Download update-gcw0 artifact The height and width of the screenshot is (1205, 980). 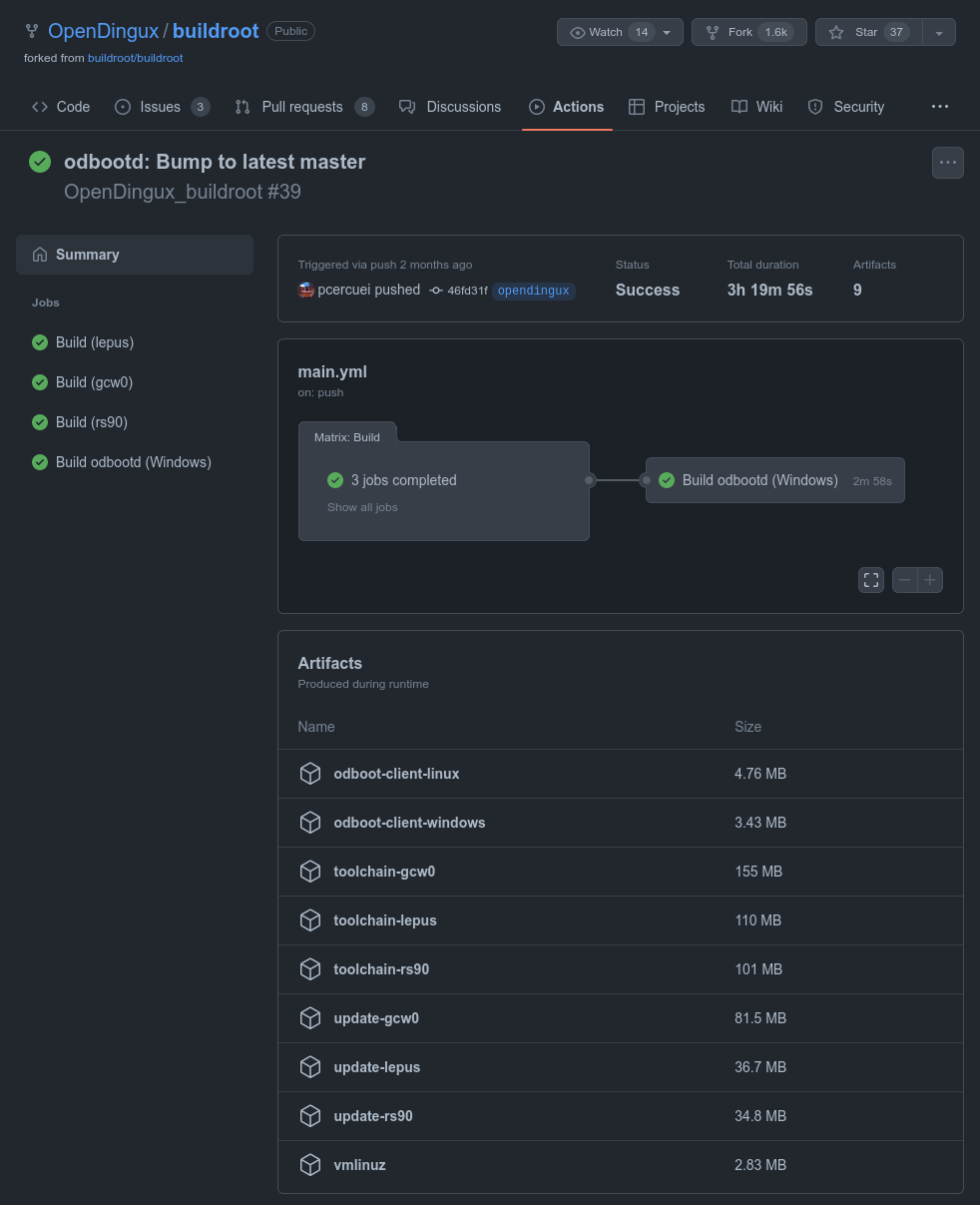[376, 1018]
